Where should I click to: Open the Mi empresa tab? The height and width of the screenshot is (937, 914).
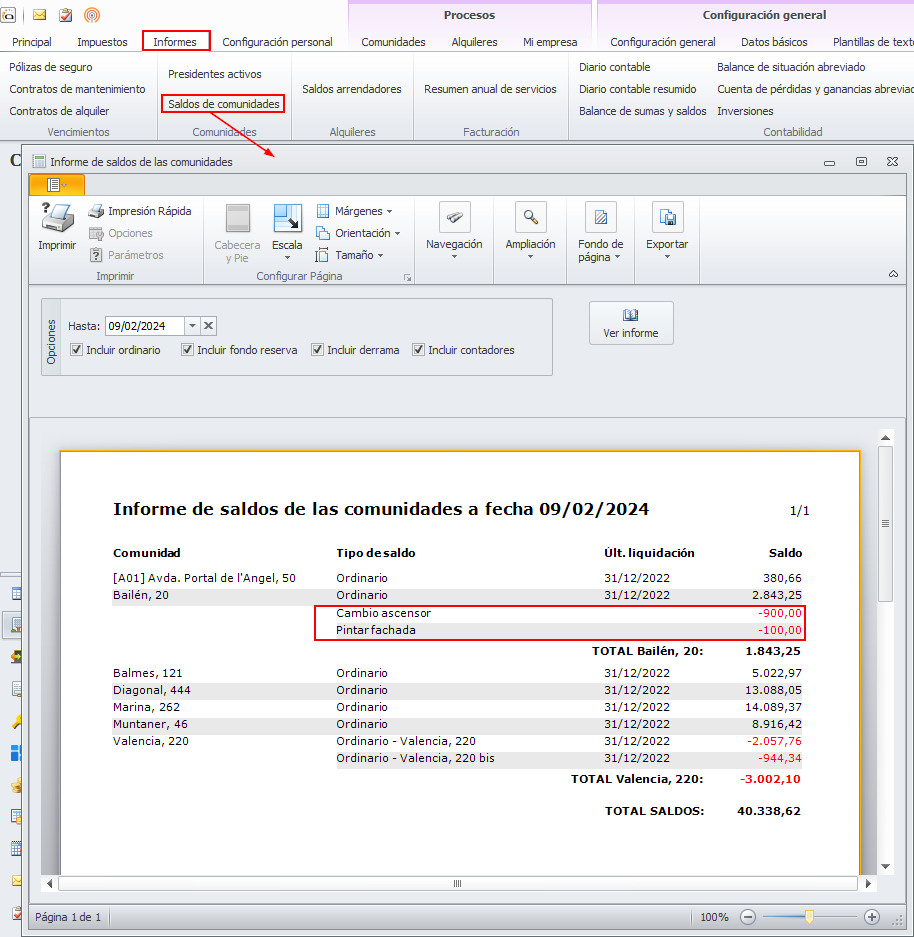point(550,42)
